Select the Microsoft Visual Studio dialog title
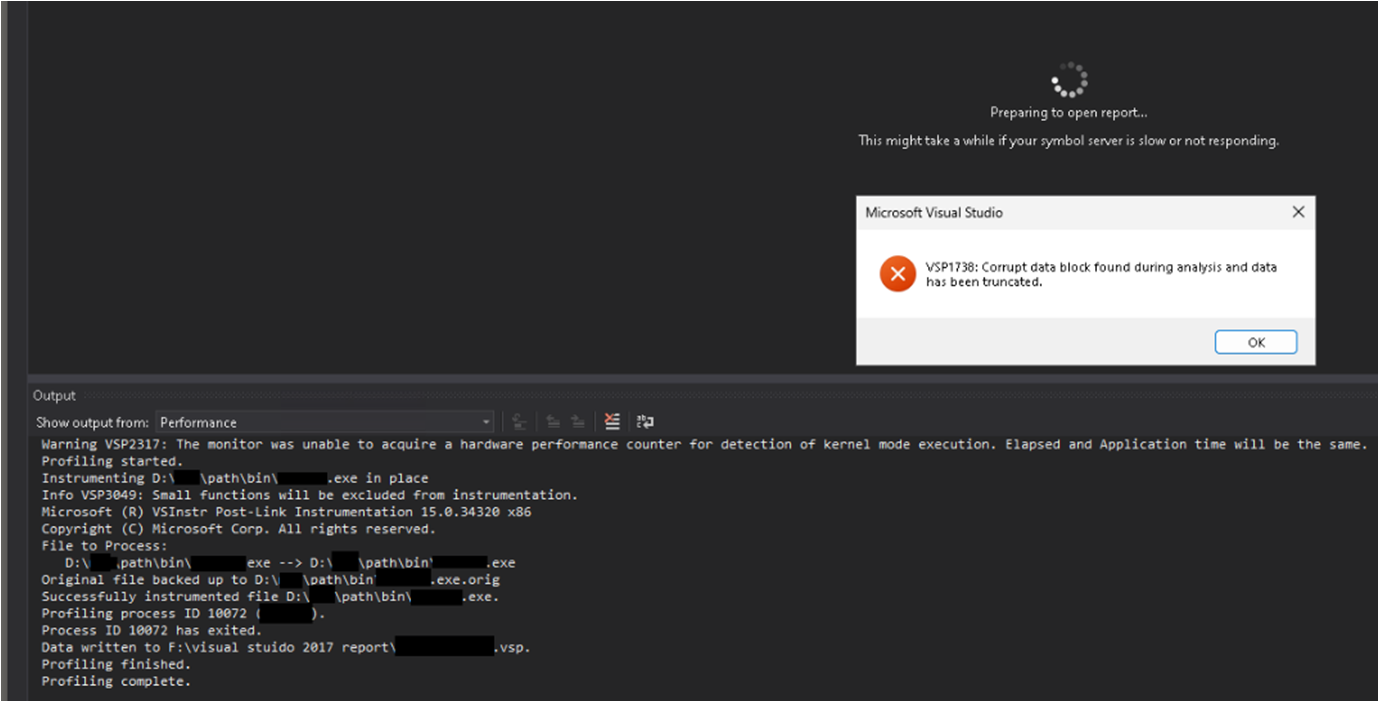Screen dimensions: 1379x702 (934, 212)
